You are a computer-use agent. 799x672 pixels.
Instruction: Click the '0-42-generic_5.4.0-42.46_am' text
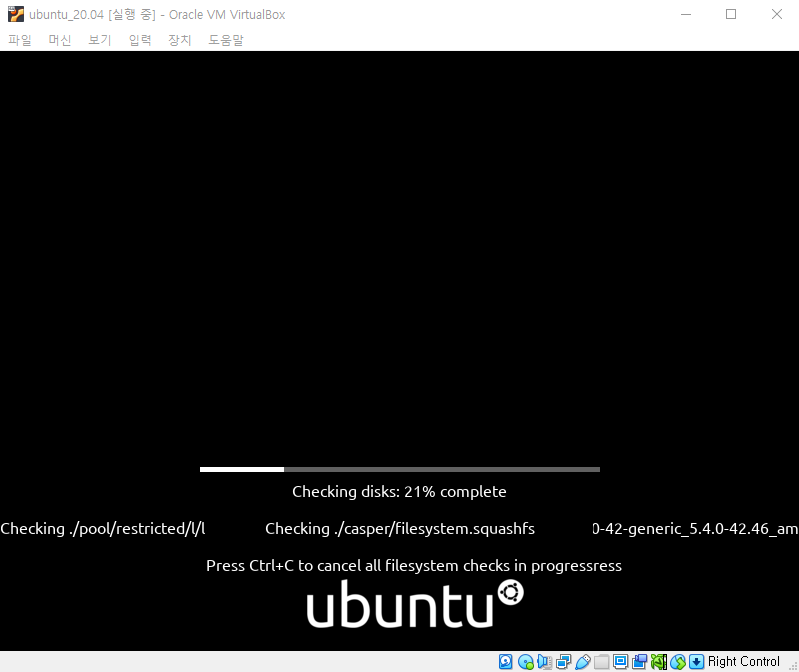tap(695, 529)
